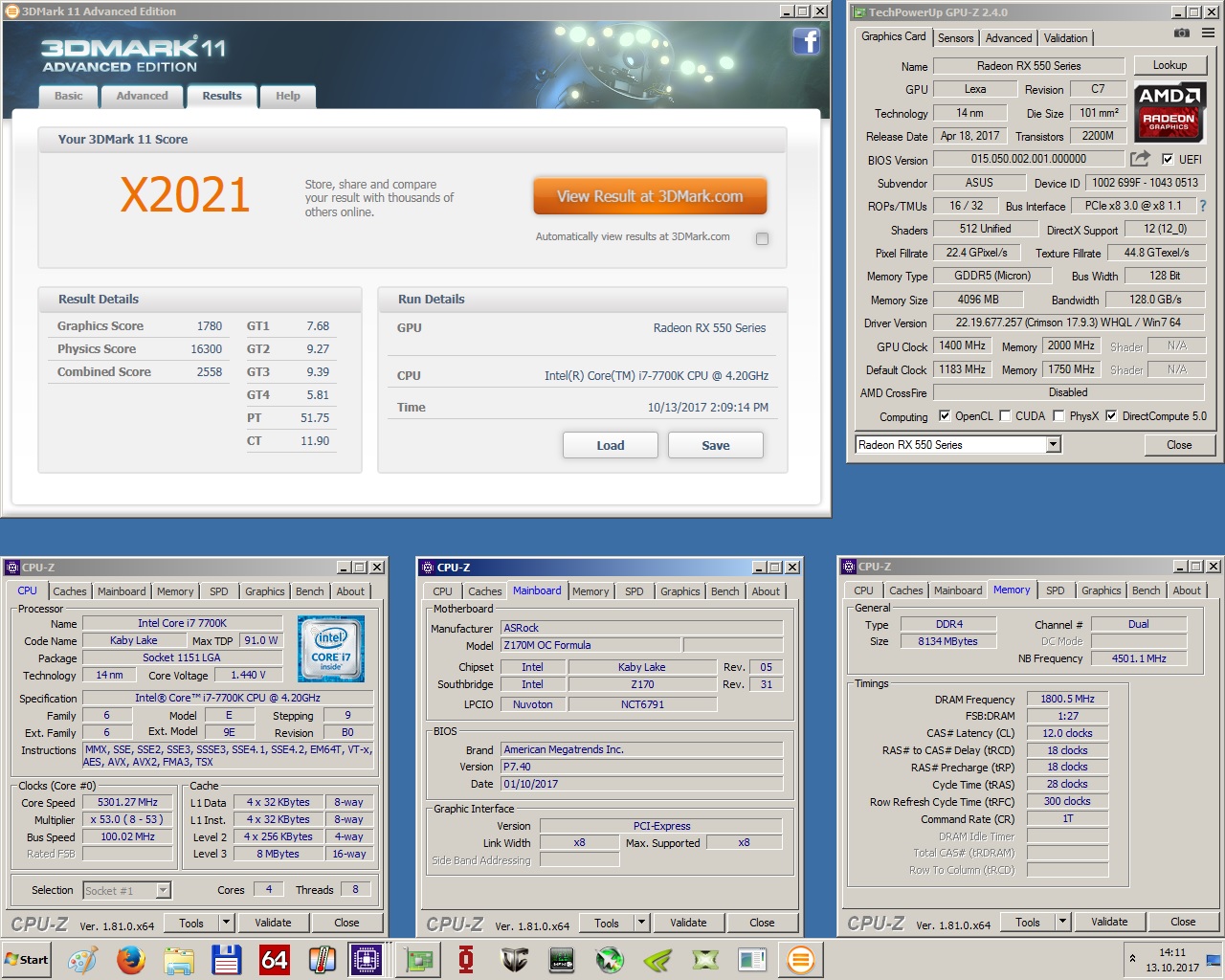This screenshot has width=1225, height=980.
Task: Open NVIDIA icon on the taskbar
Action: [657, 959]
